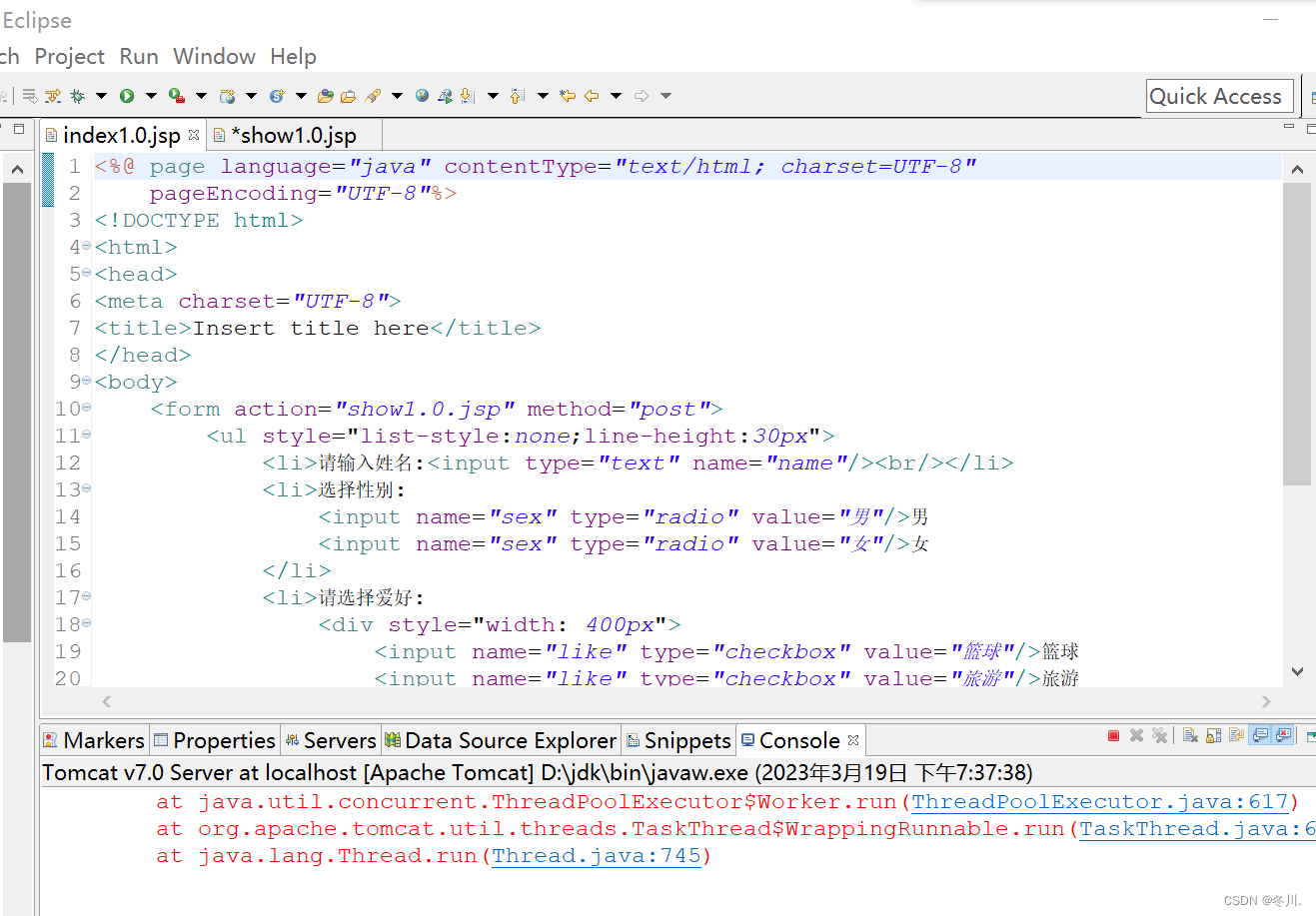Click editor vertical scrollbar down arrow
The height and width of the screenshot is (916, 1316).
[1297, 671]
